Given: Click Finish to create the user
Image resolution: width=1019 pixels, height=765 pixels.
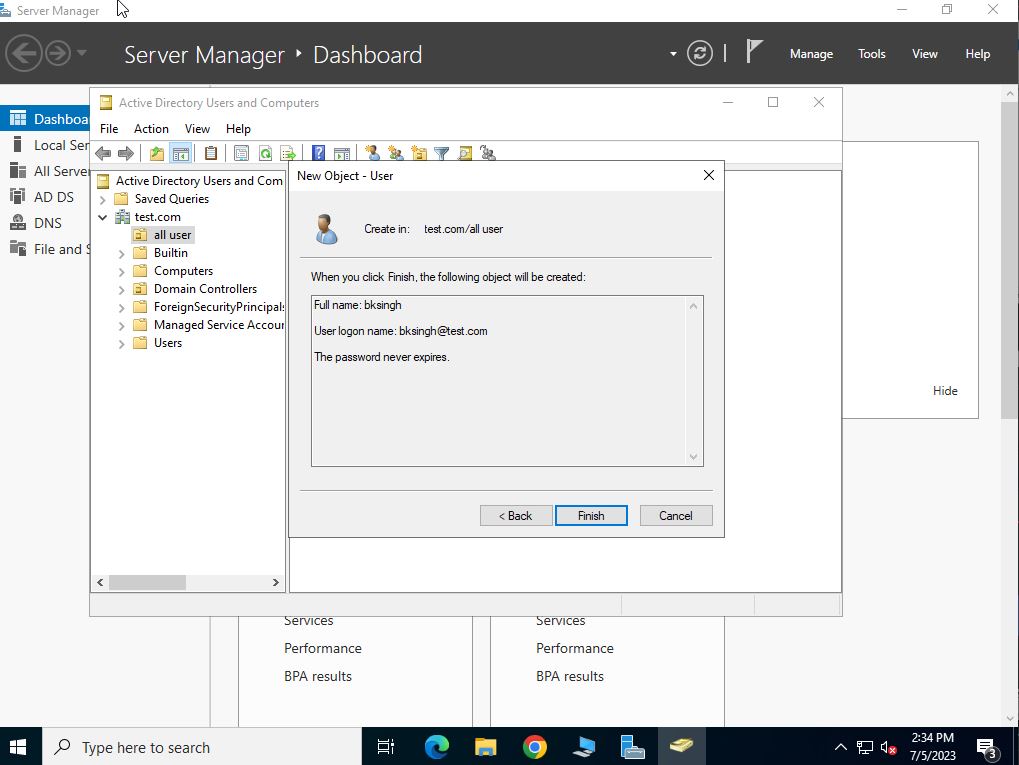Looking at the screenshot, I should pos(591,515).
